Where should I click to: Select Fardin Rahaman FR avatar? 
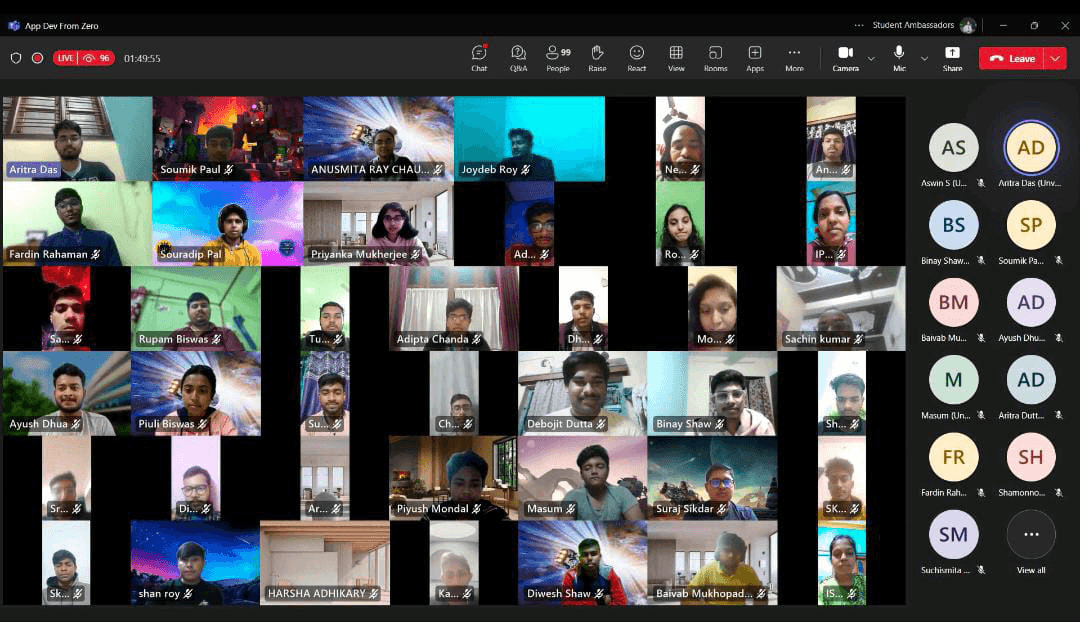953,457
